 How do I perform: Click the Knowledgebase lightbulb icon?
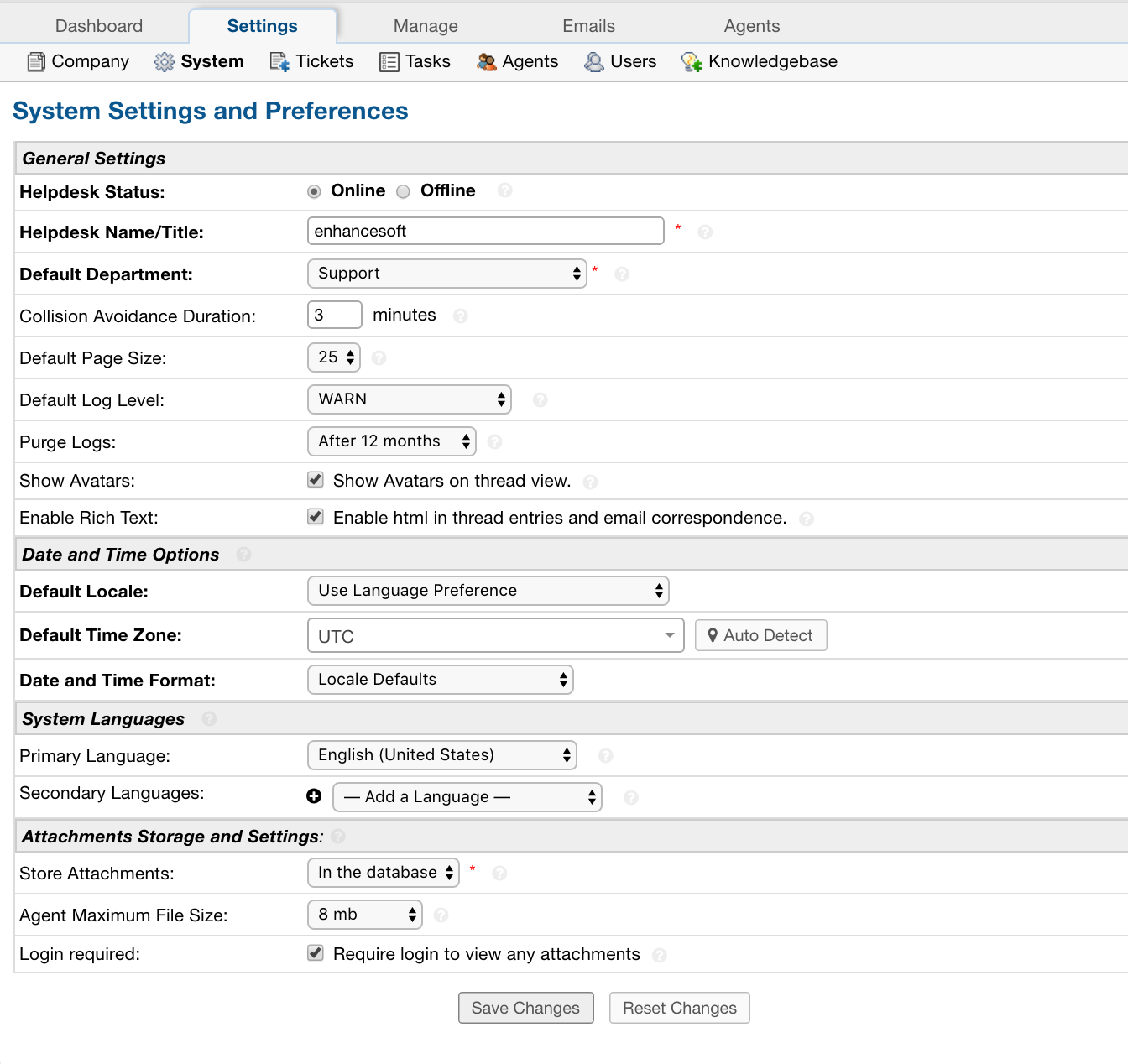point(692,62)
